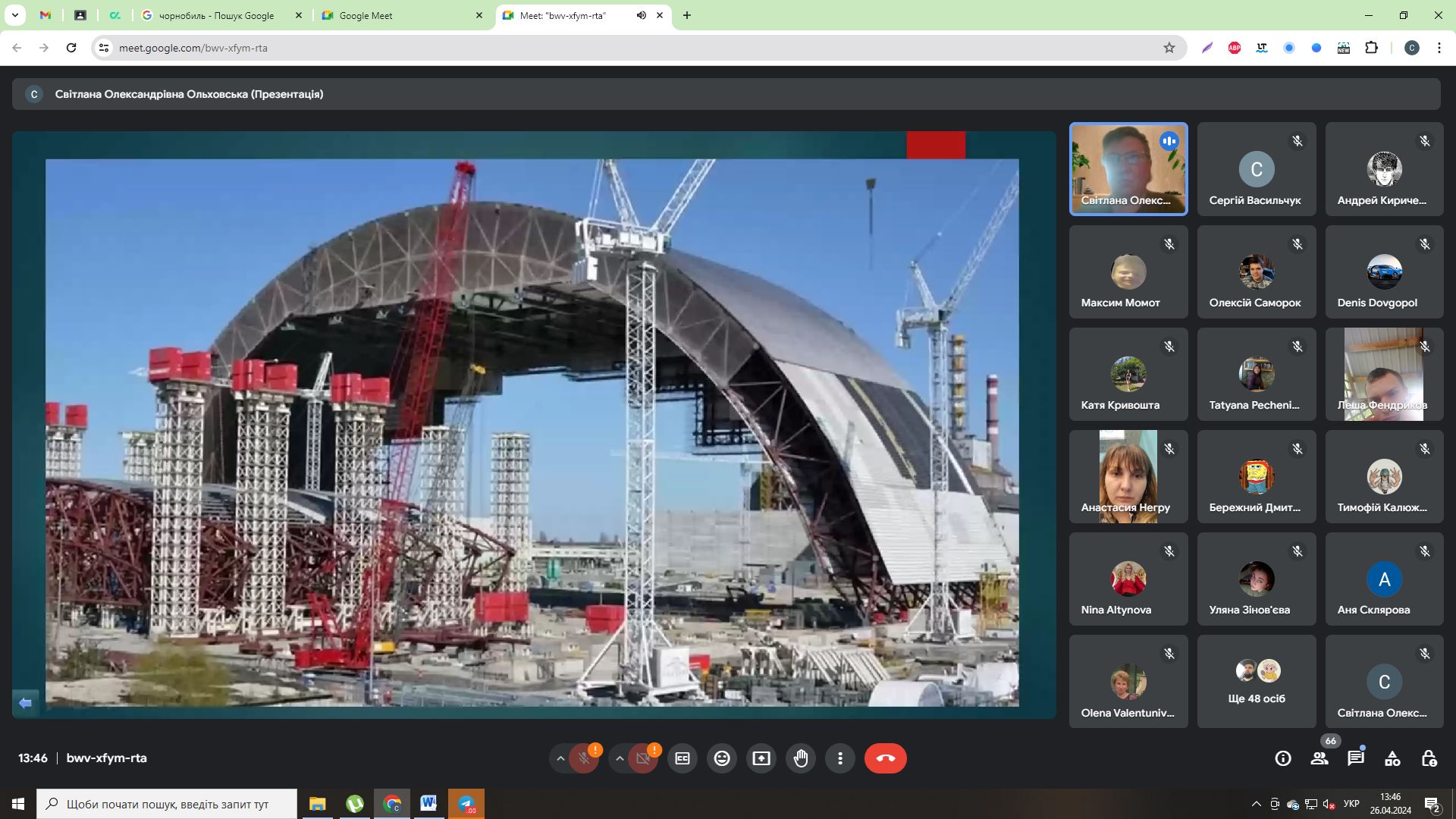The width and height of the screenshot is (1456, 819).
Task: Open the Gmail pinned tab
Action: pyautogui.click(x=45, y=15)
